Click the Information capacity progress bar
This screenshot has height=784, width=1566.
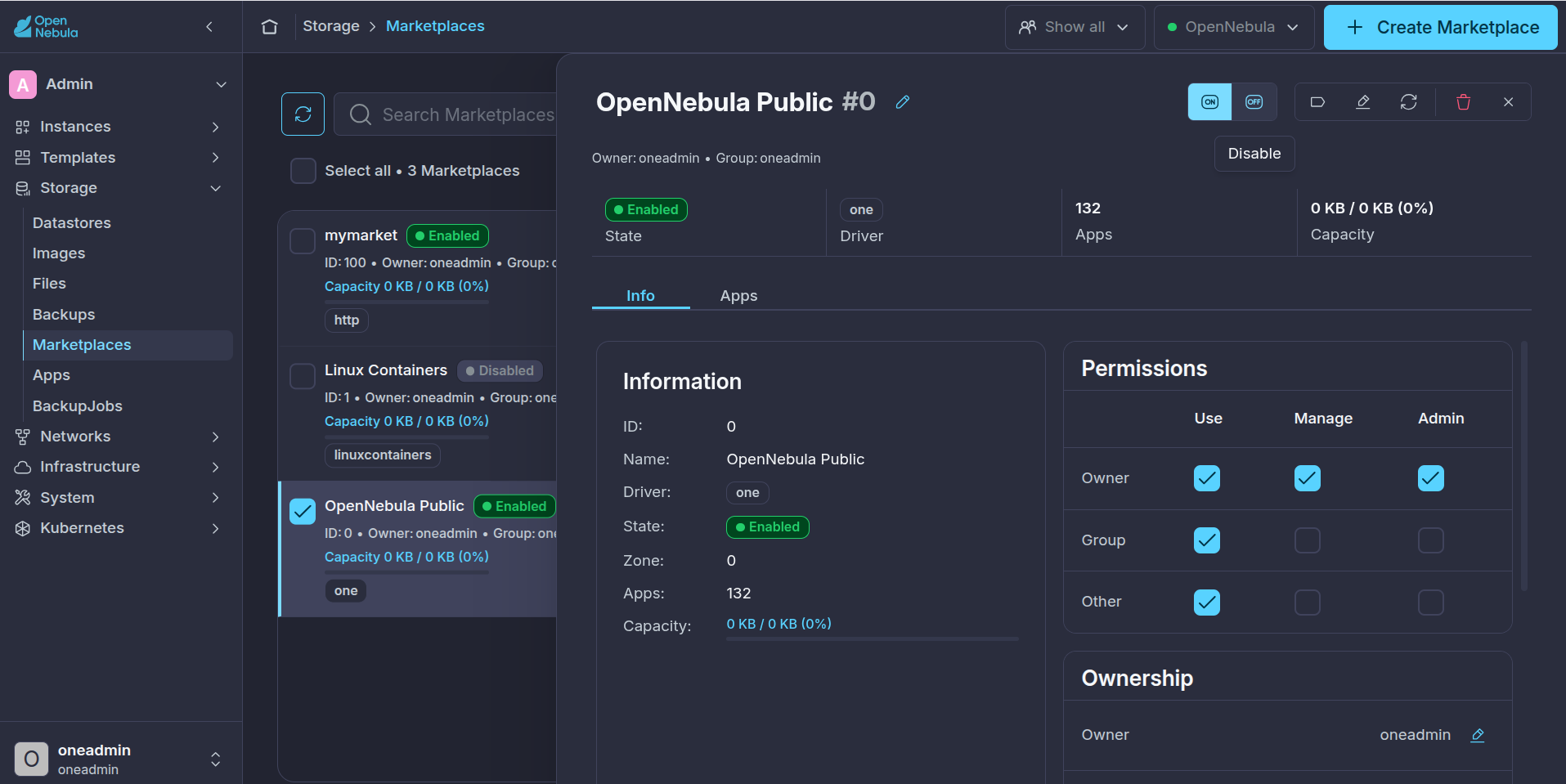(x=873, y=638)
